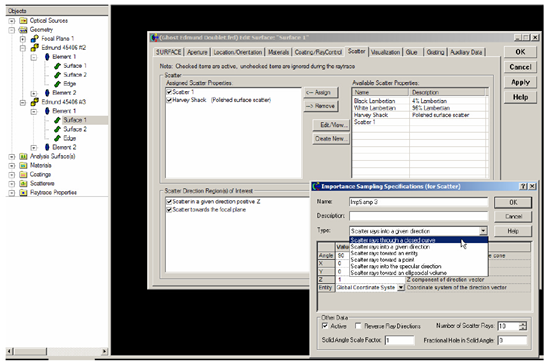The image size is (548, 364).
Task: Click the Objects panel horizontal scrollbar
Action: coord(57,351)
